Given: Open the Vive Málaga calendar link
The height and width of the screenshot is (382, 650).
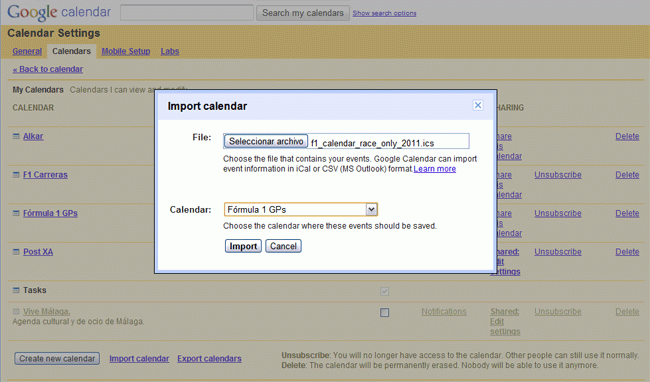Looking at the screenshot, I should pyautogui.click(x=47, y=312).
